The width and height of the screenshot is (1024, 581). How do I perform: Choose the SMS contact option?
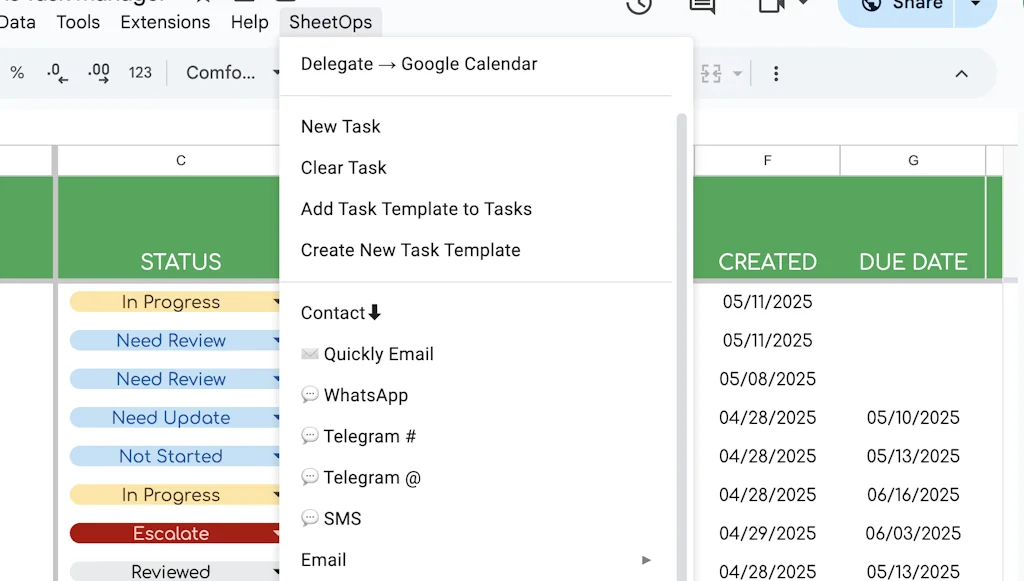(x=344, y=518)
